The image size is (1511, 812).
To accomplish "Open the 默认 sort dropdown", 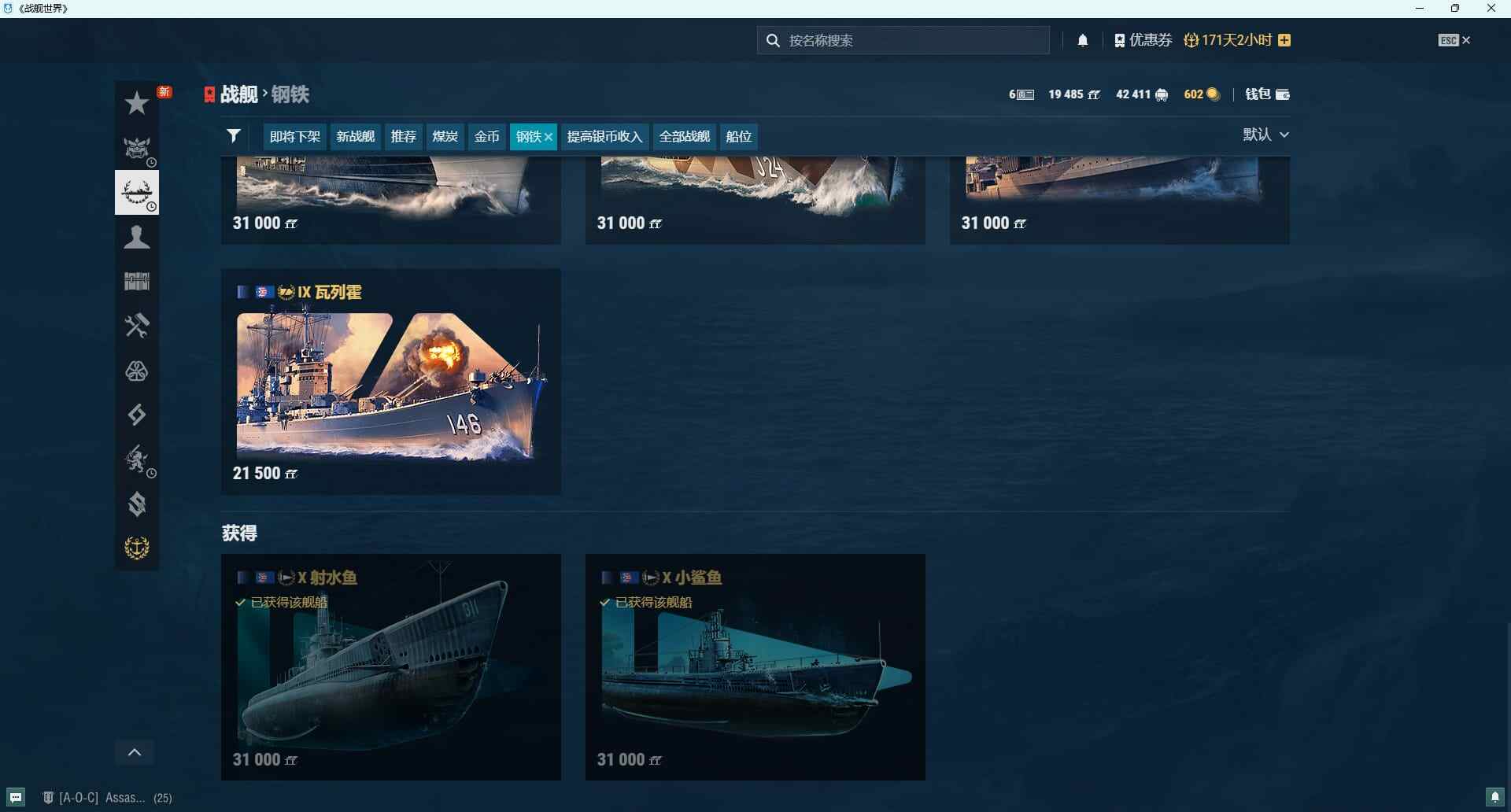I will click(x=1266, y=135).
